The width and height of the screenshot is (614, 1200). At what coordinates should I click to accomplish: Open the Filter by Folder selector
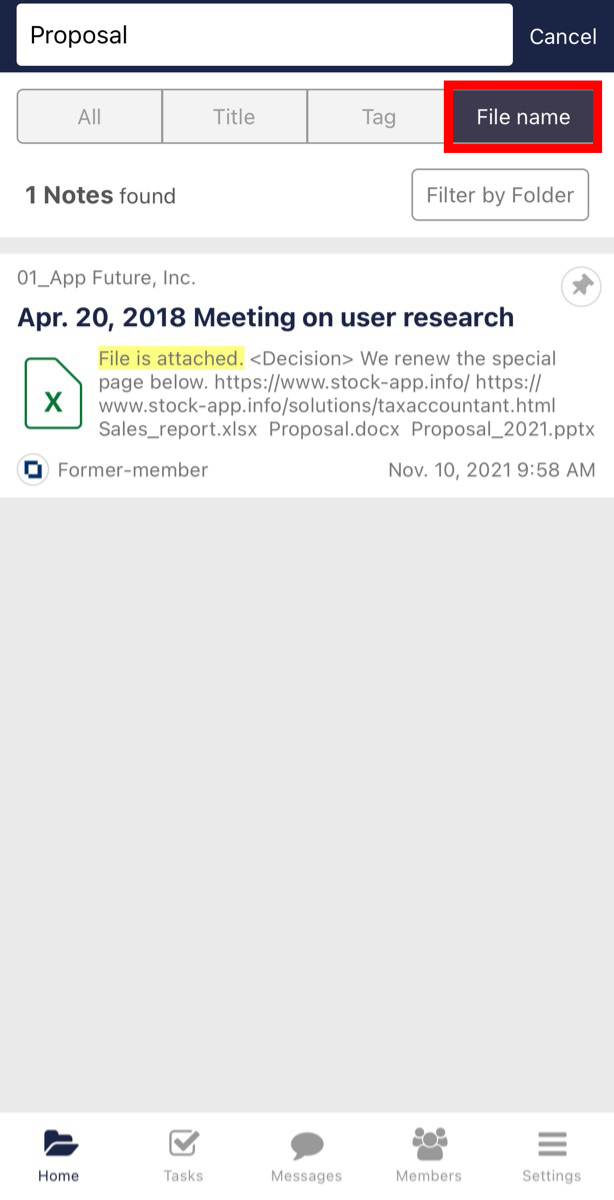pos(500,194)
